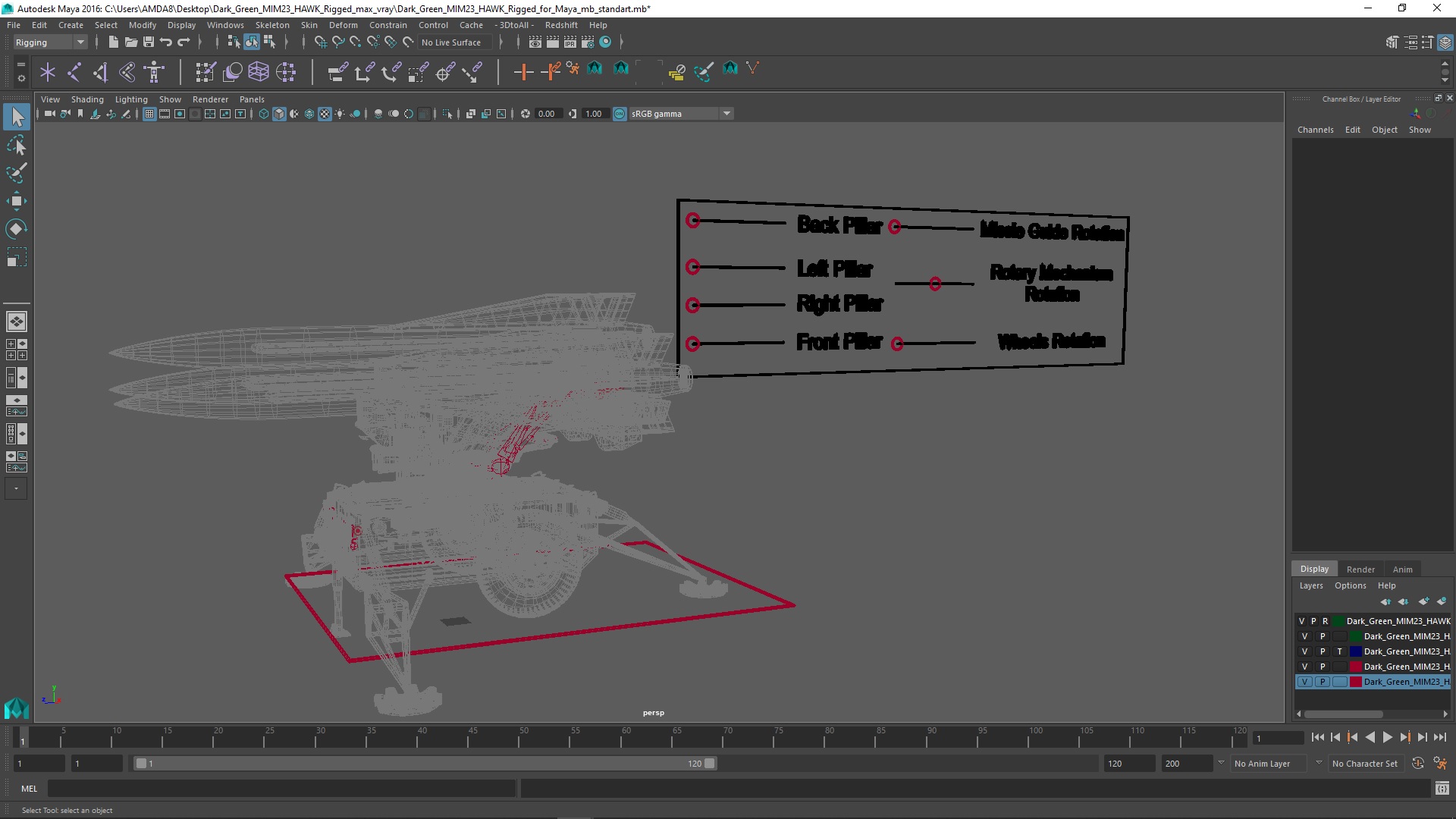Move selected layer up in list
The height and width of the screenshot is (819, 1456).
pos(1385,601)
